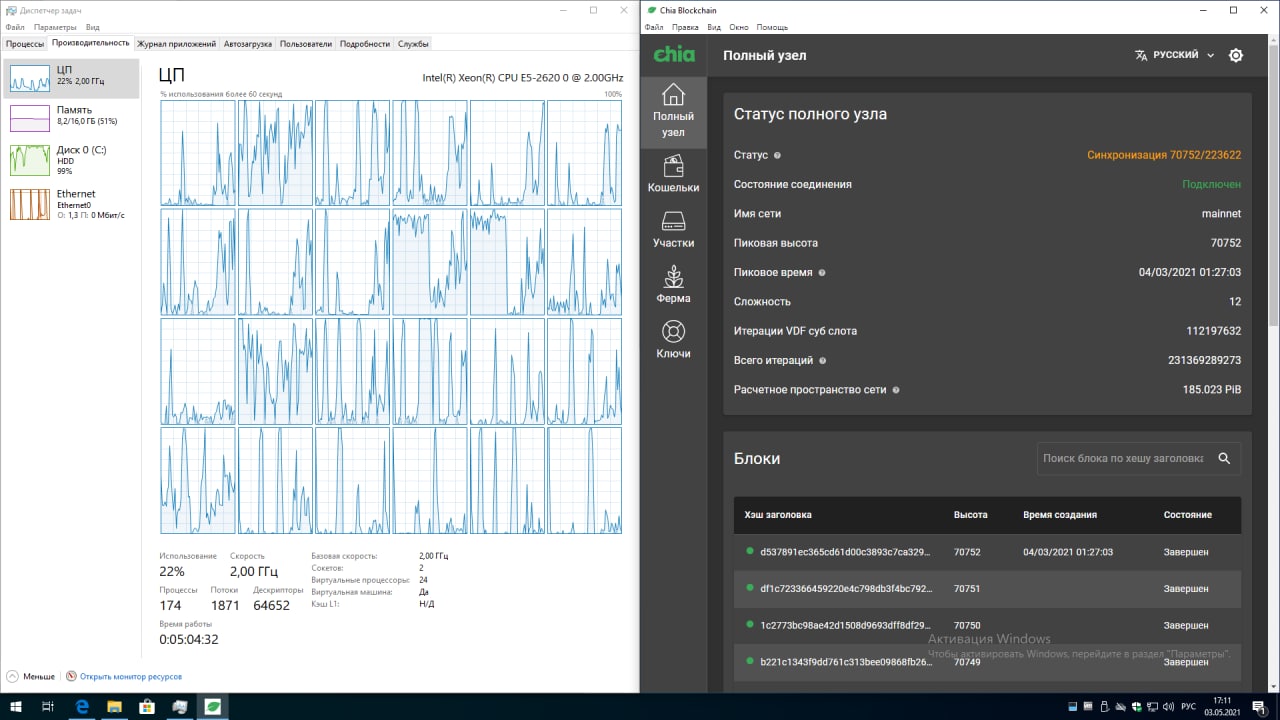Open Task View on the taskbar
Screen dimensions: 1280x720
(48, 706)
